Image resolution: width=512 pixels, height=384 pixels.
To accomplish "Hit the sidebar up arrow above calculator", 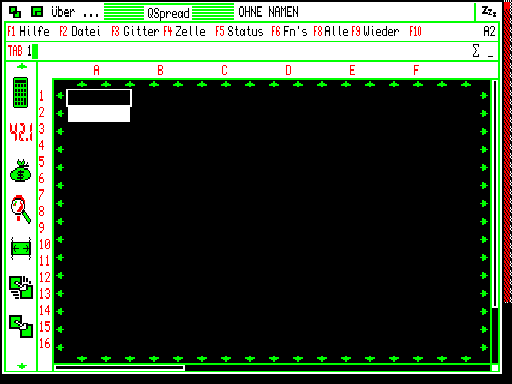I will click(x=22, y=67).
